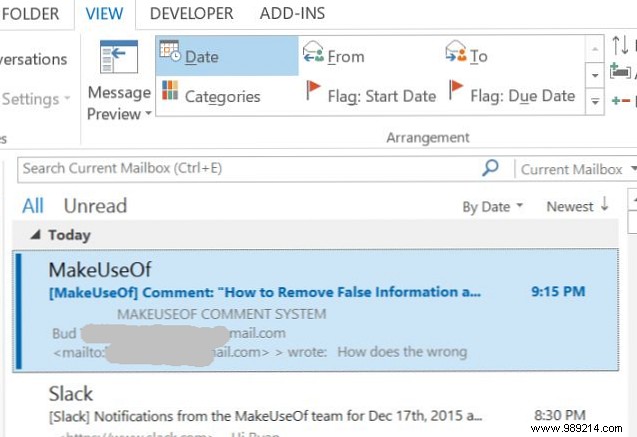Click the Add Columns icon
Image resolution: width=637 pixels, height=437 pixels.
tap(620, 71)
